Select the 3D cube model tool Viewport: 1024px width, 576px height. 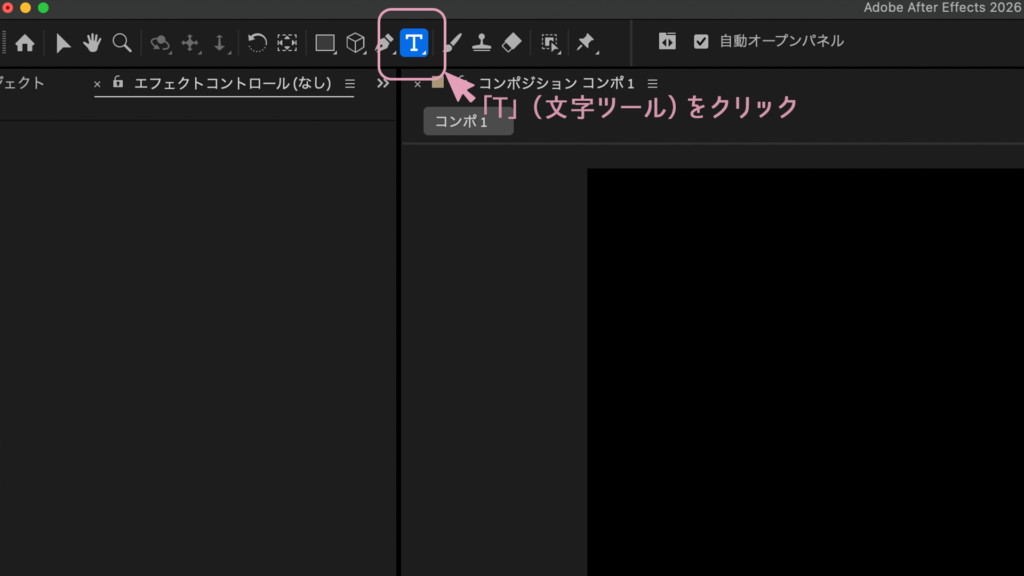[x=355, y=43]
